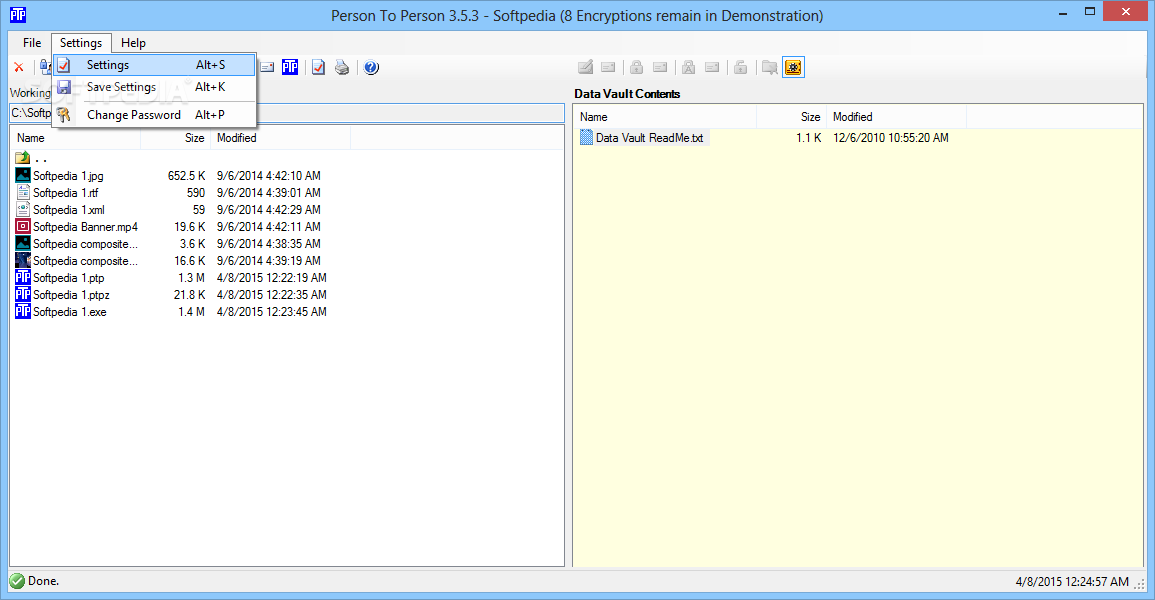This screenshot has width=1155, height=600.
Task: Click the envelope icon beside the PTP toolbar icon
Action: click(267, 67)
